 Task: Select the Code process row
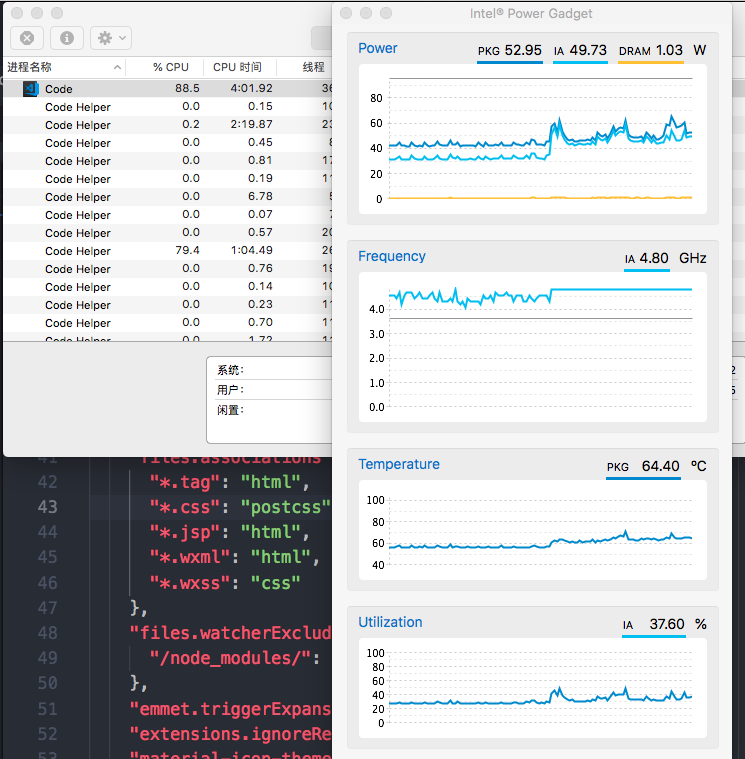167,89
